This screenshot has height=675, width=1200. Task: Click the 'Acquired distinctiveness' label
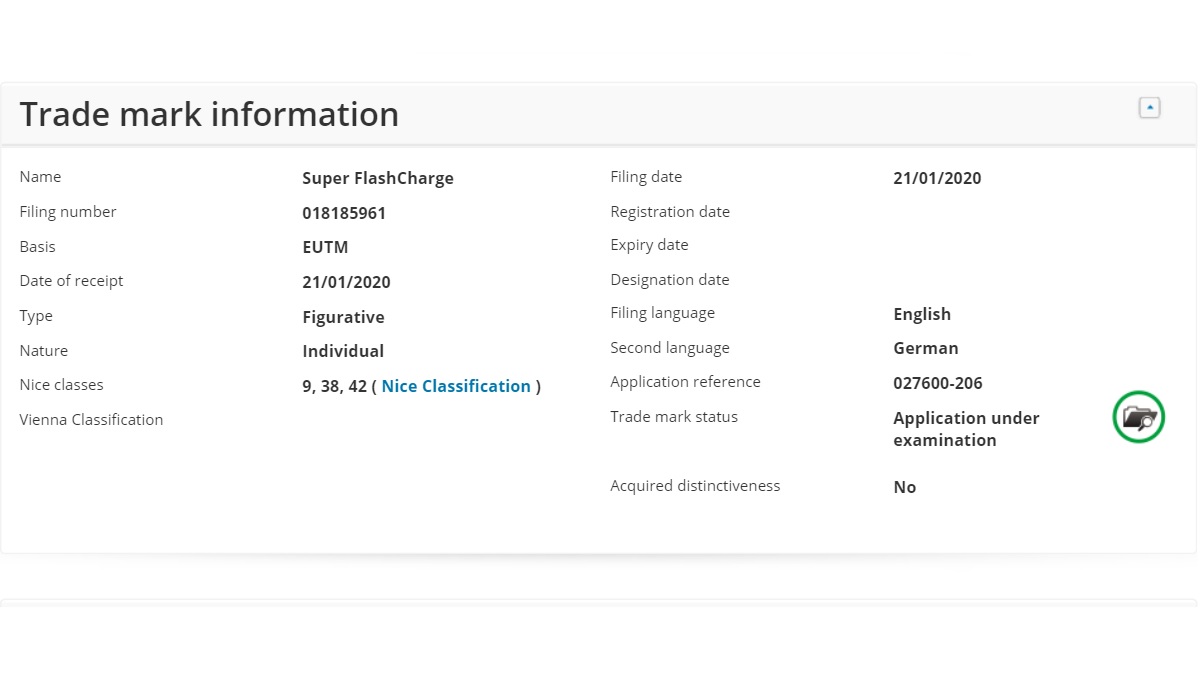tap(695, 486)
